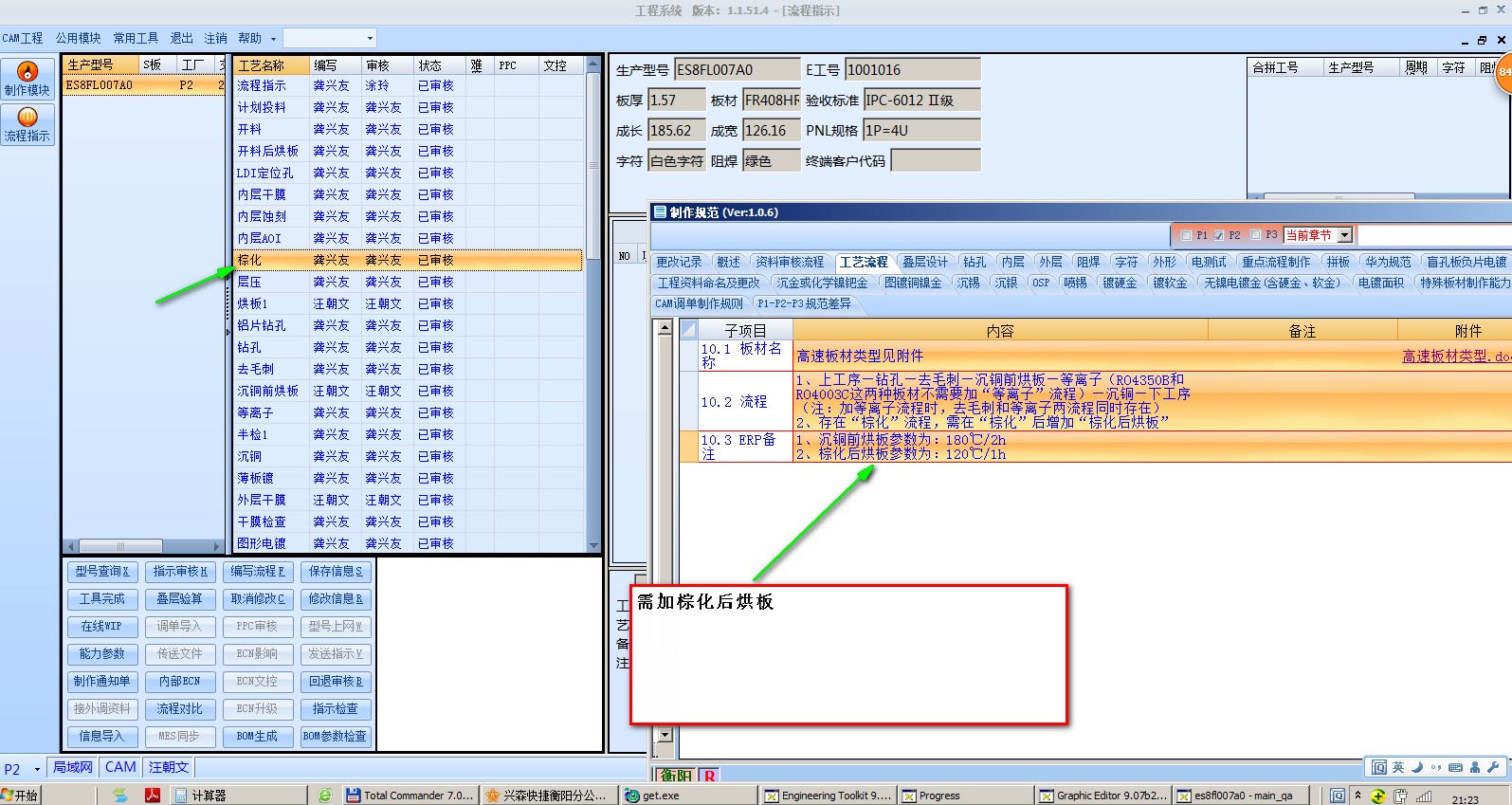Open the 公用模块 menu

tap(78, 38)
